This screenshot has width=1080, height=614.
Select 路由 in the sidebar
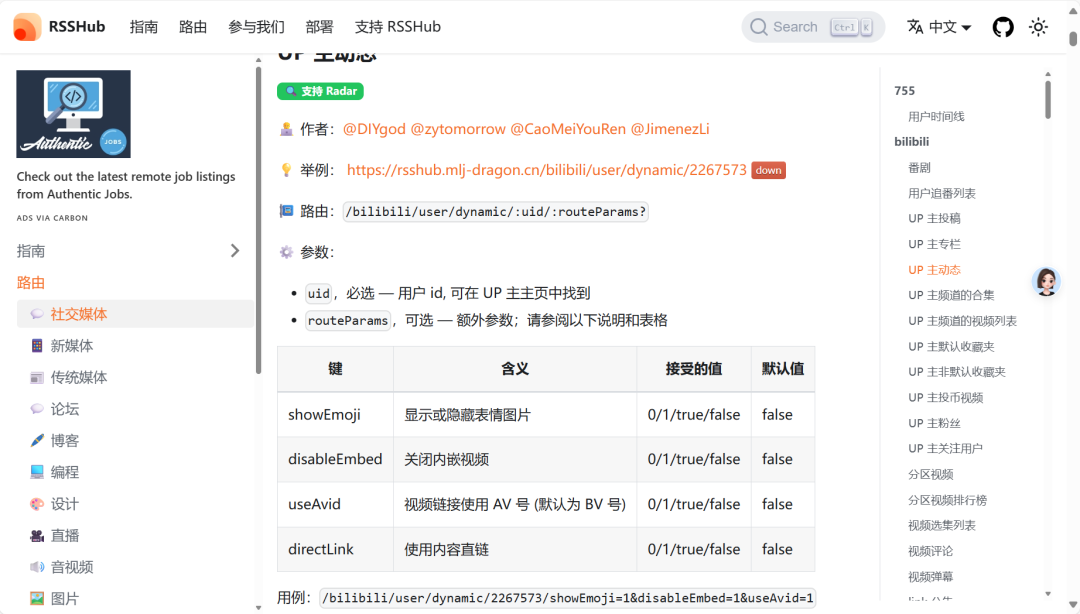tap(31, 283)
